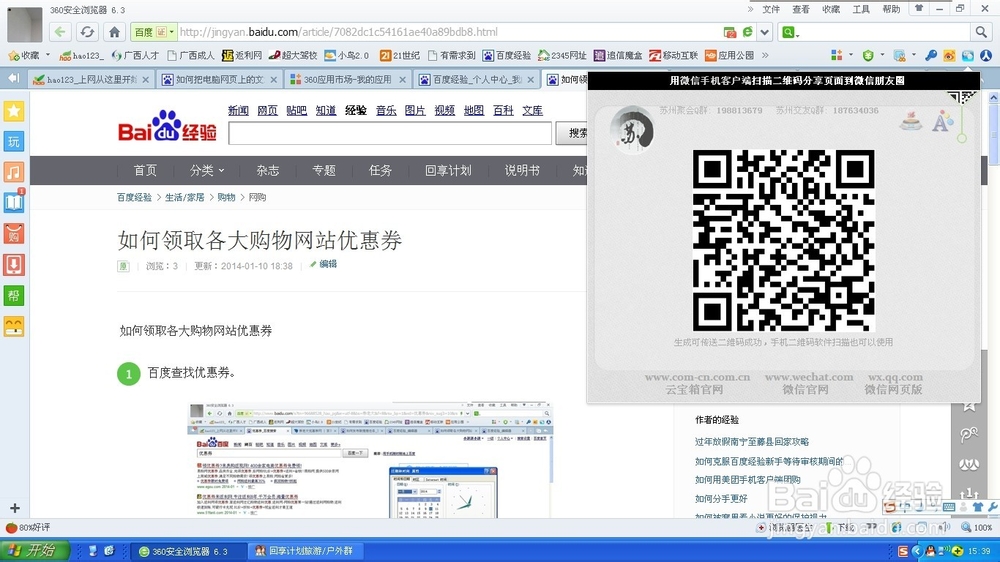Open the yellow smiley face sidebar icon
The width and height of the screenshot is (1000, 562).
pos(14,326)
